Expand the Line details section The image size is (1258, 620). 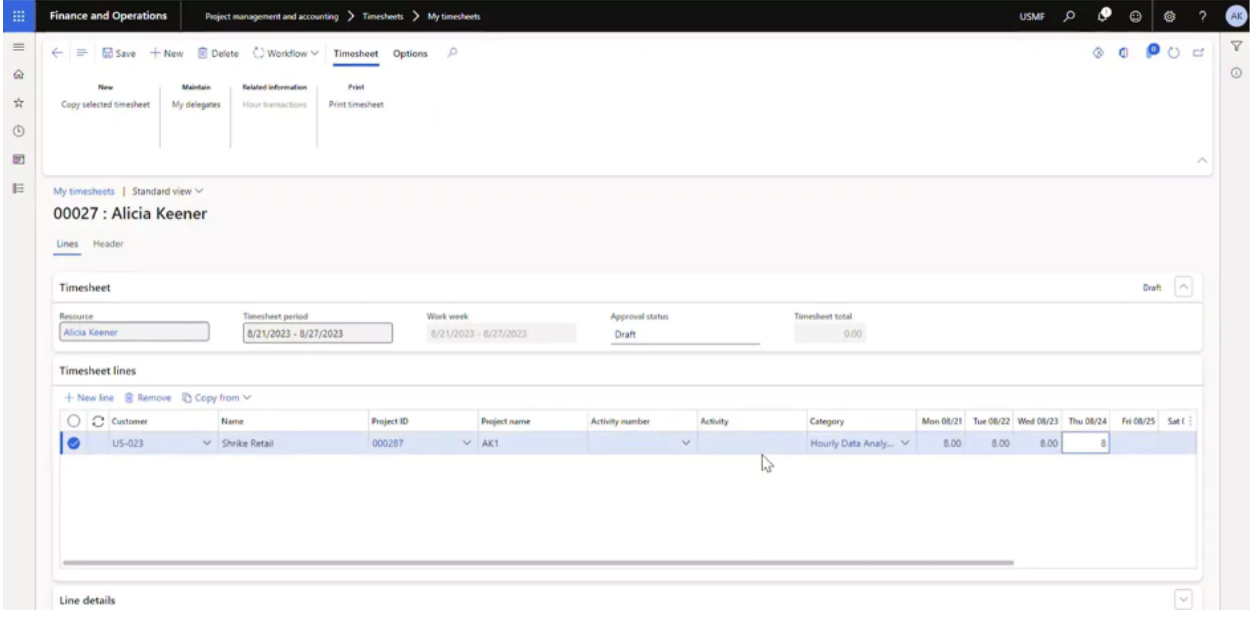click(x=1184, y=599)
